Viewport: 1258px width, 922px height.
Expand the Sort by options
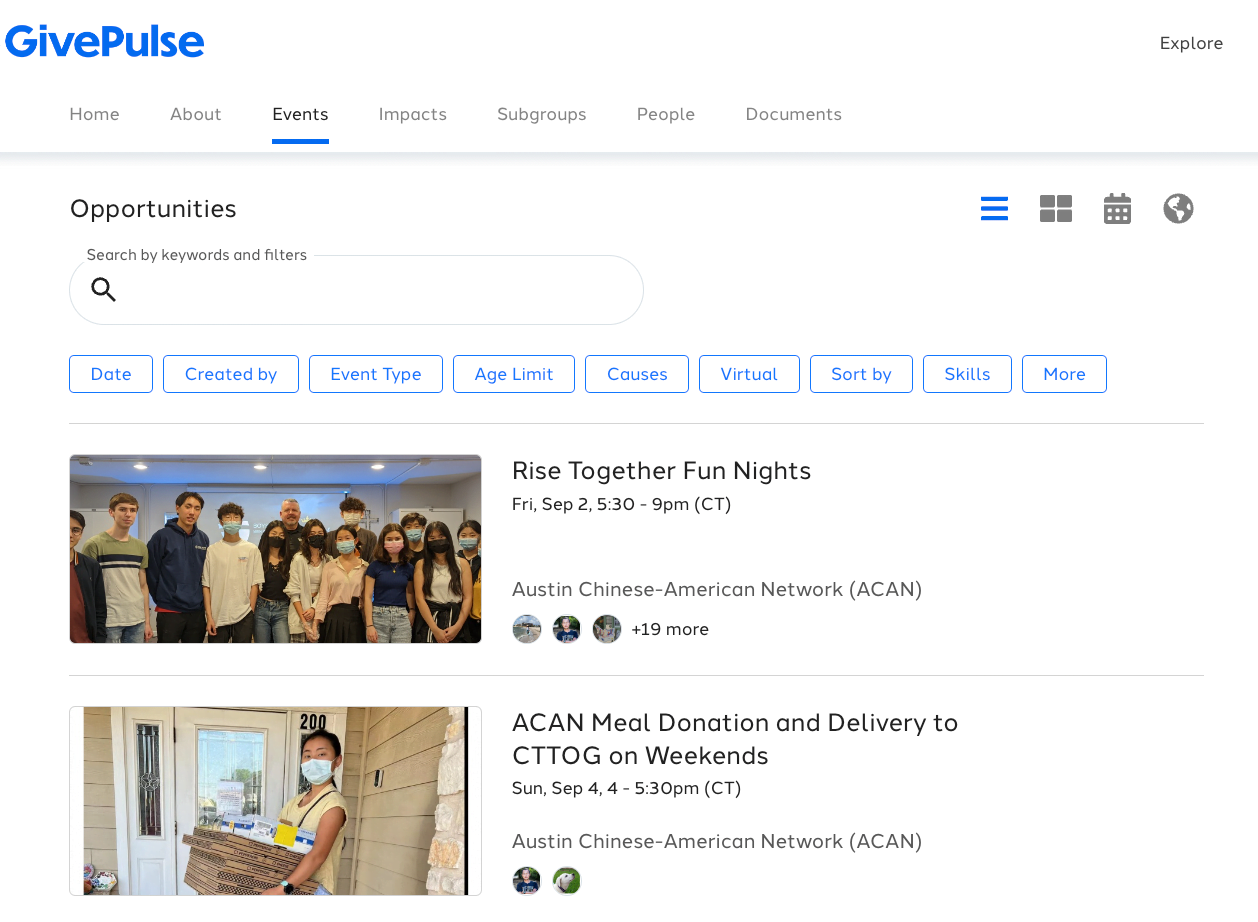point(861,373)
